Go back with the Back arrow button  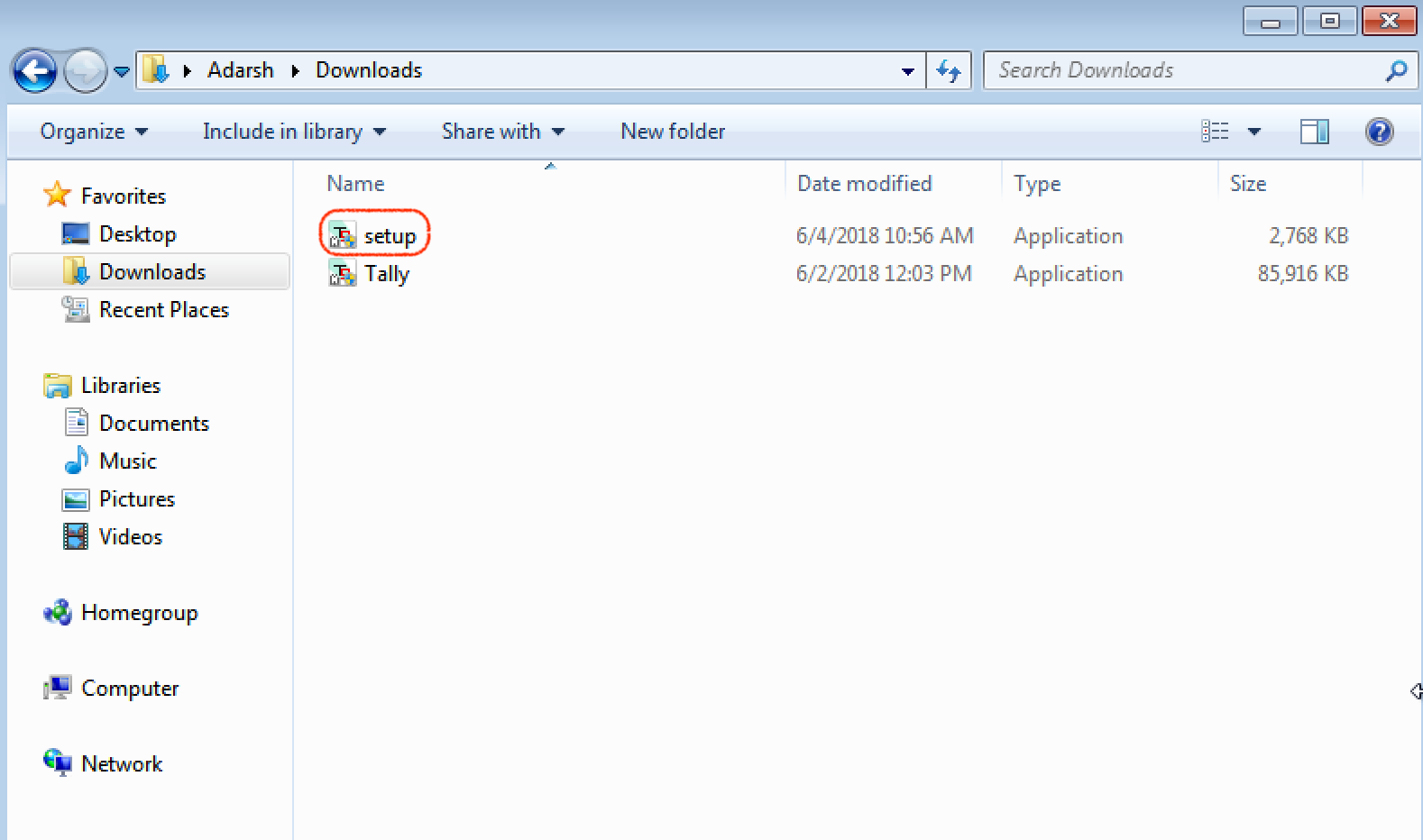click(x=34, y=70)
